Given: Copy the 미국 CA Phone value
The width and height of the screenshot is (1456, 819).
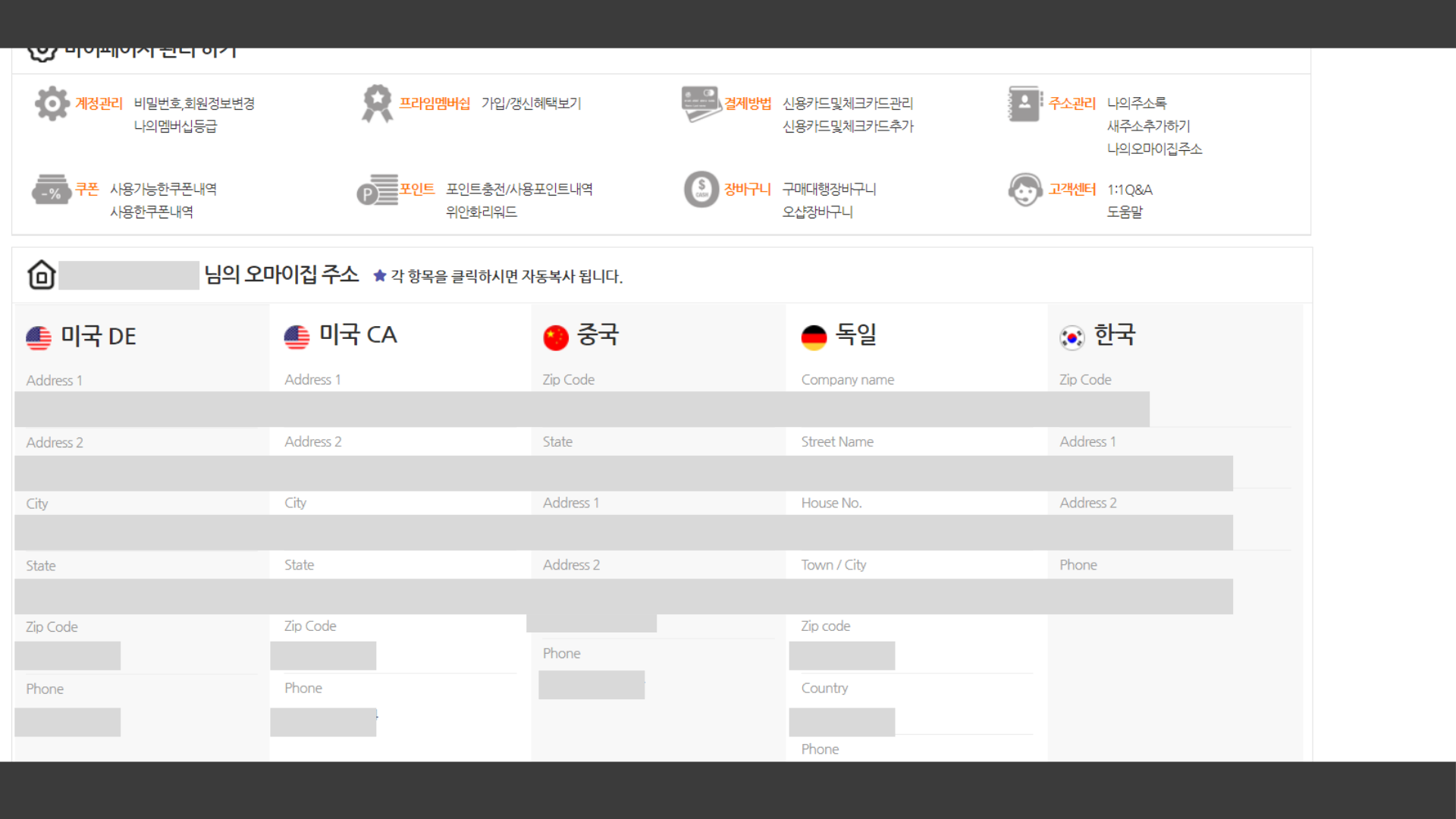Looking at the screenshot, I should click(x=323, y=722).
